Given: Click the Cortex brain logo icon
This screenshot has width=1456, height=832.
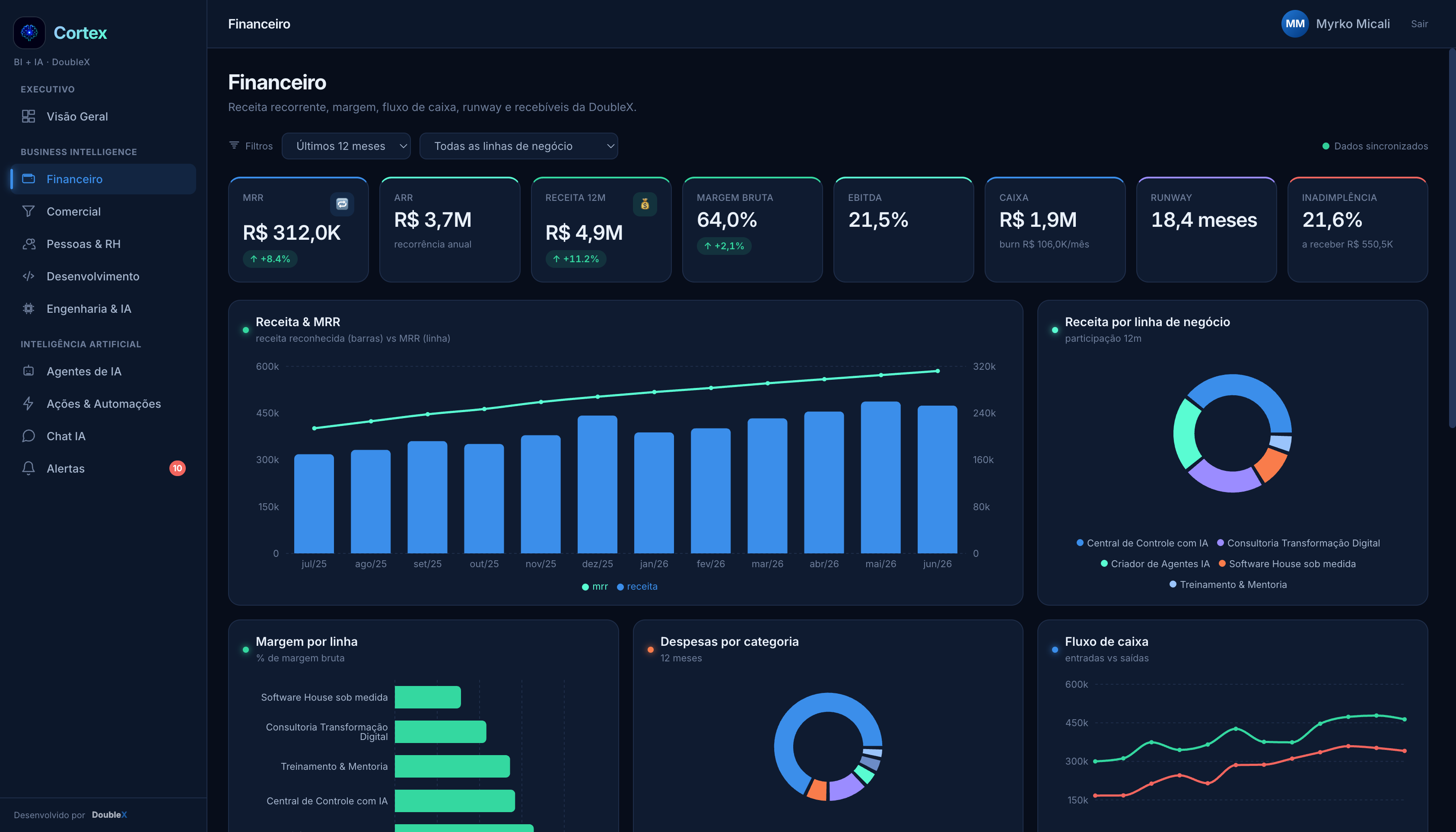Looking at the screenshot, I should click(x=29, y=32).
